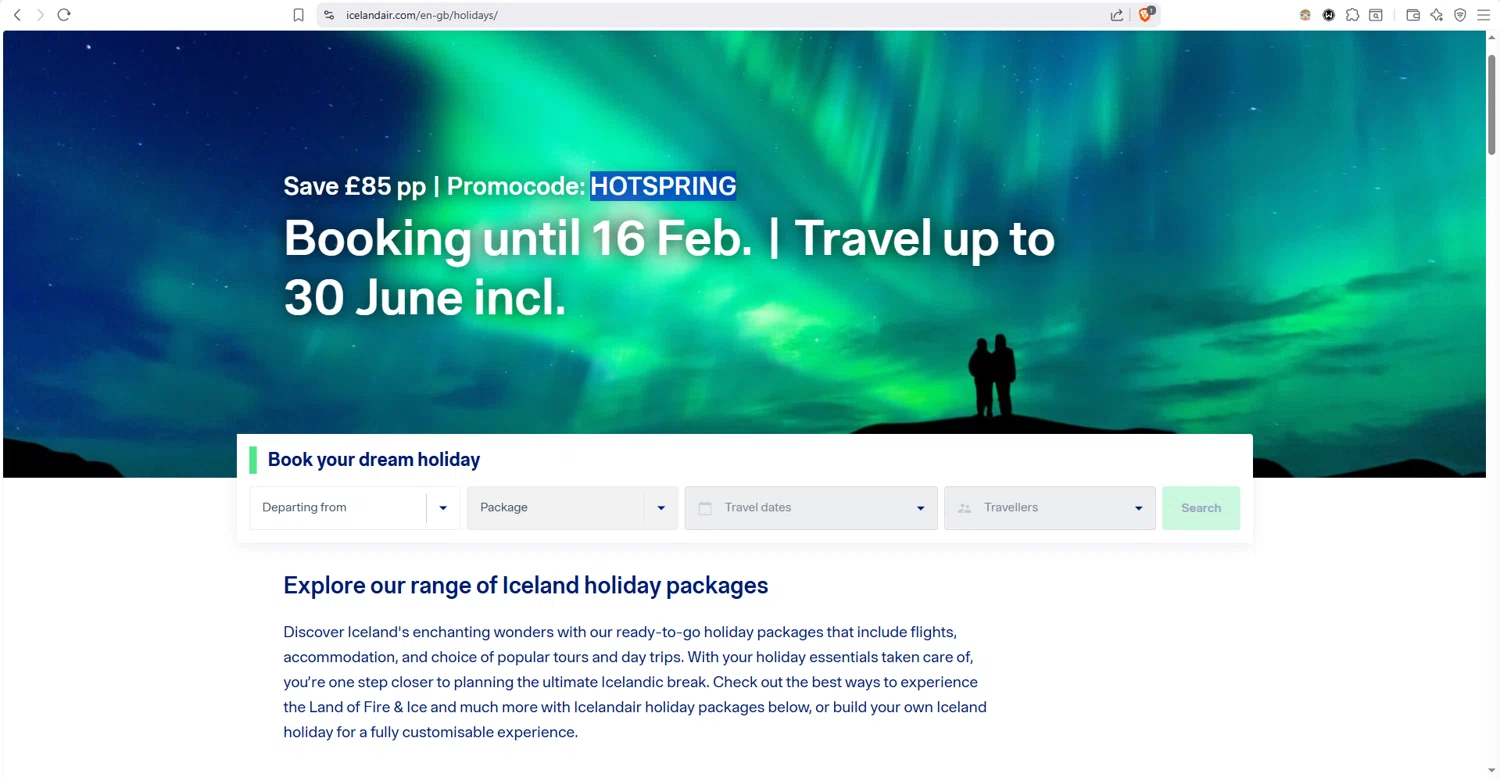1500x778 pixels.
Task: Open the extensions puzzle icon
Action: pyautogui.click(x=1352, y=15)
